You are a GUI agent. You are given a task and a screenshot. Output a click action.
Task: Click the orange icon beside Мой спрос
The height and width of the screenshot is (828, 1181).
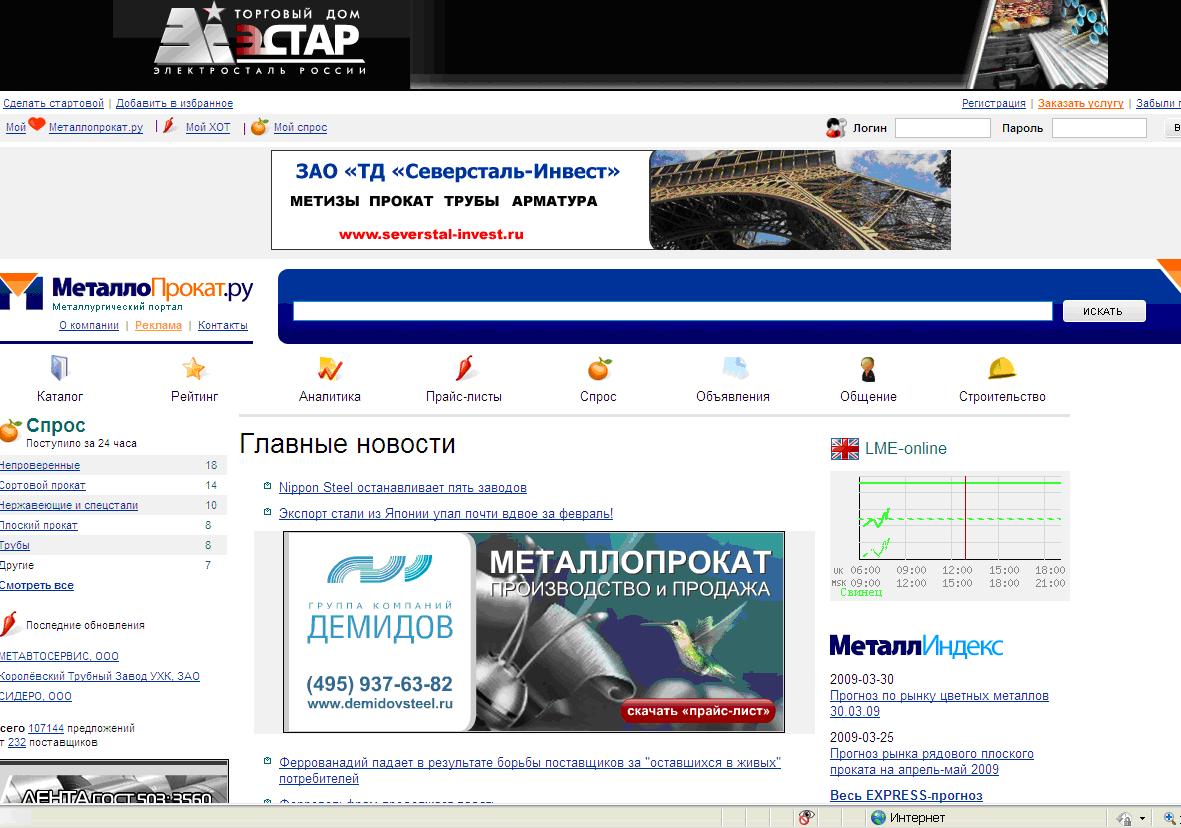pyautogui.click(x=259, y=127)
